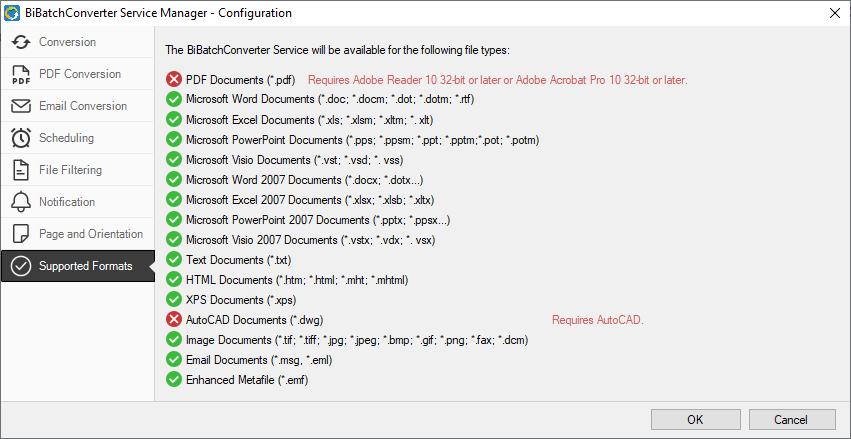Screen dimensions: 851x439
Task: Click the Scheduling alarm clock icon
Action: click(21, 138)
